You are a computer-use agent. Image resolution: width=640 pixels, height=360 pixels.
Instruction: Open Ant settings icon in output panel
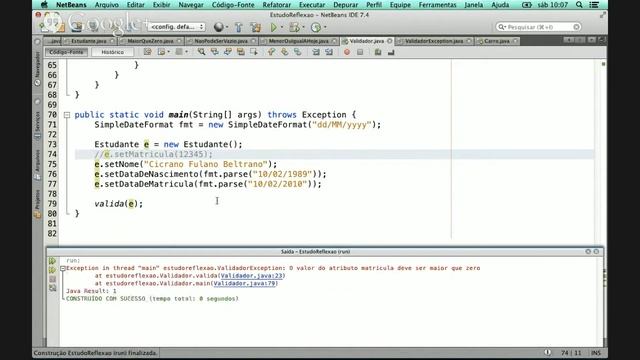pyautogui.click(x=53, y=288)
